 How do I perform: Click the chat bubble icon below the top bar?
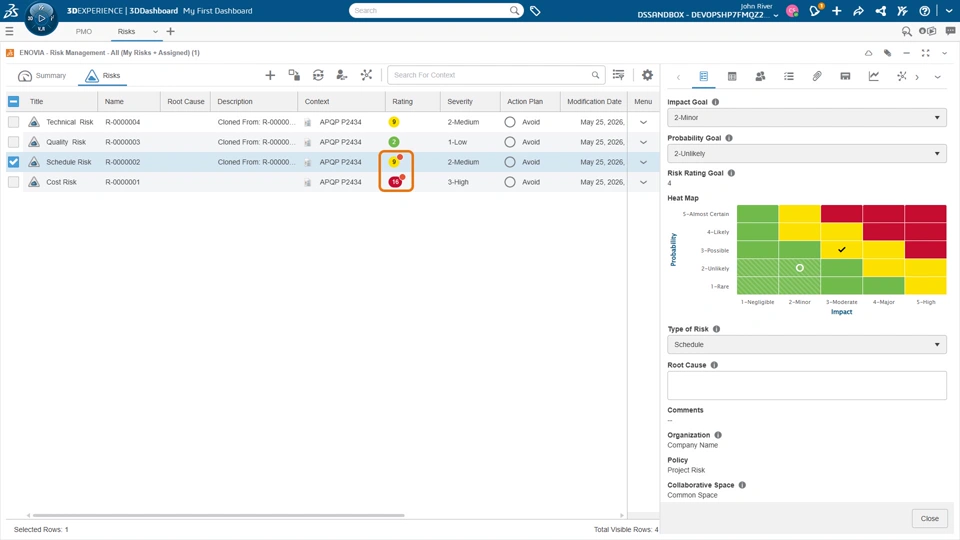[x=950, y=31]
